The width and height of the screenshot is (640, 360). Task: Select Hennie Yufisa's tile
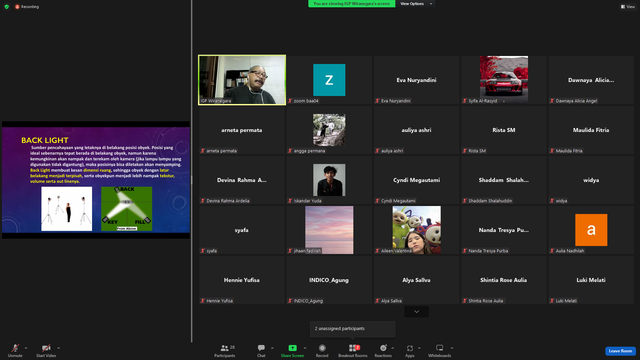(242, 280)
